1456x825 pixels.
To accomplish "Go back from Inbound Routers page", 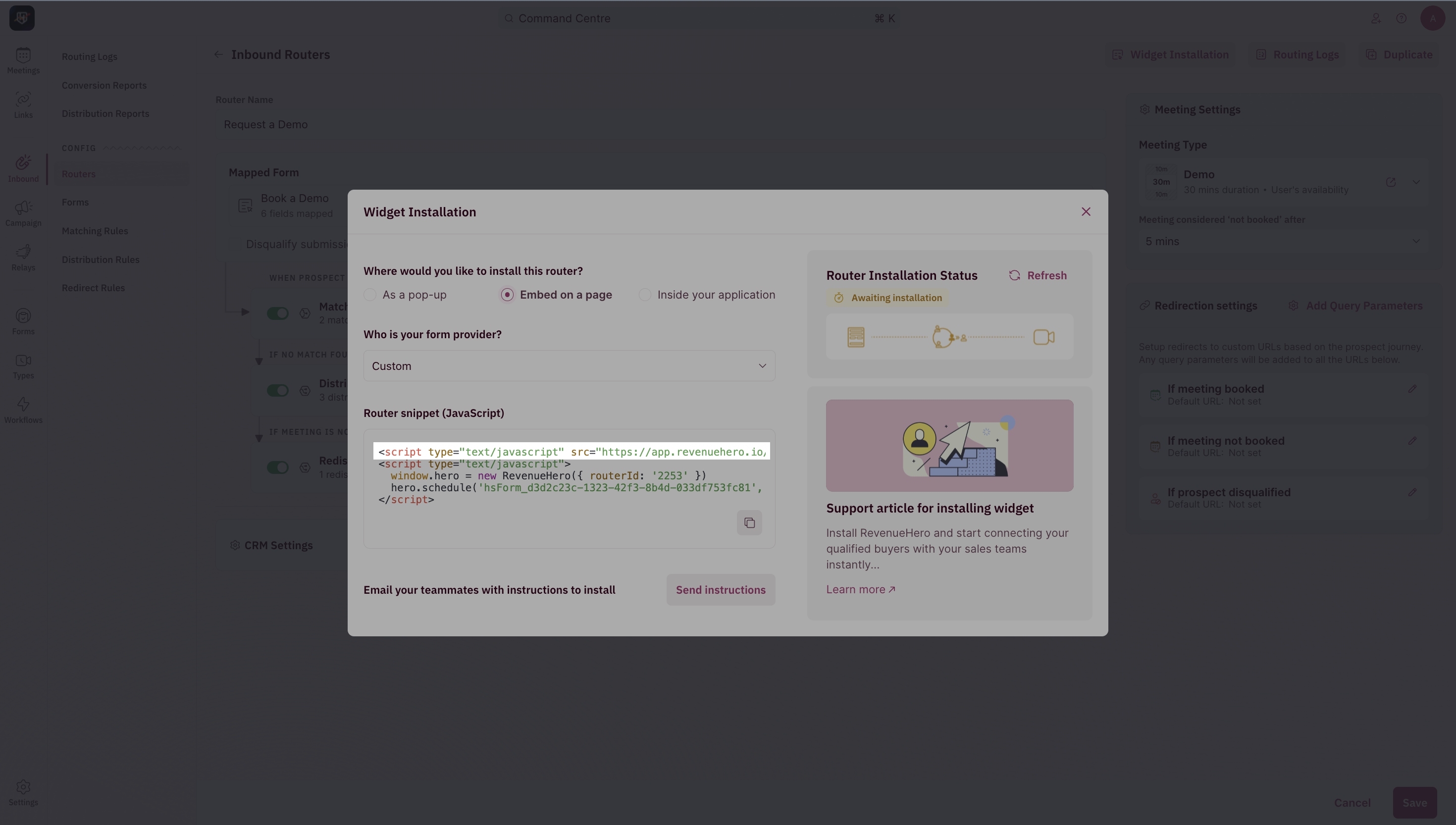I will pos(218,54).
